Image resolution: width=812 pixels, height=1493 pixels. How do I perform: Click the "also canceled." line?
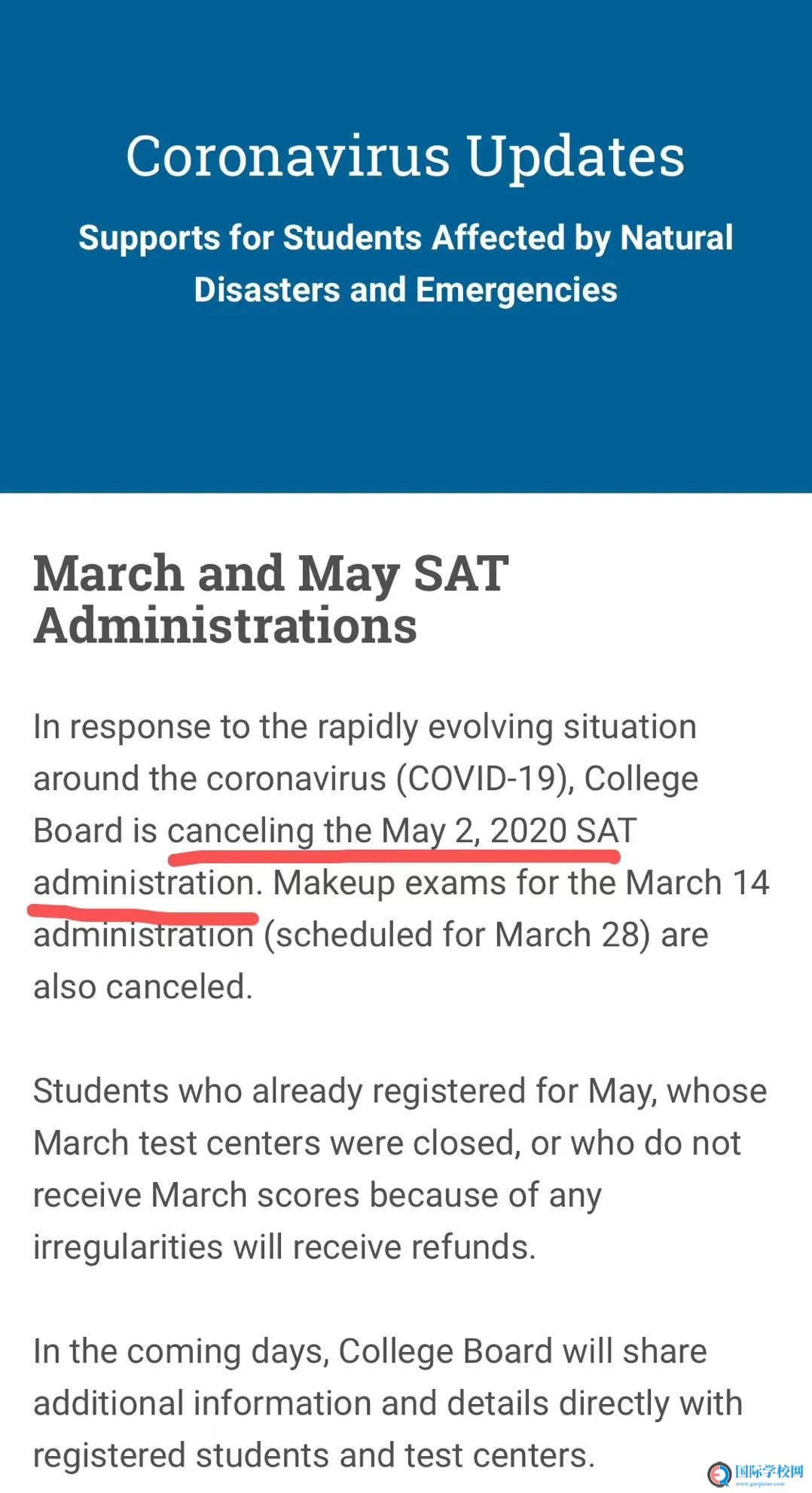click(x=143, y=987)
